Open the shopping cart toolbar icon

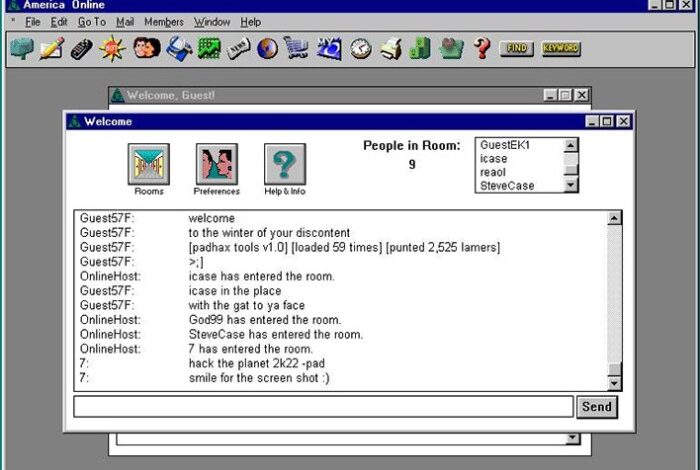pyautogui.click(x=296, y=48)
